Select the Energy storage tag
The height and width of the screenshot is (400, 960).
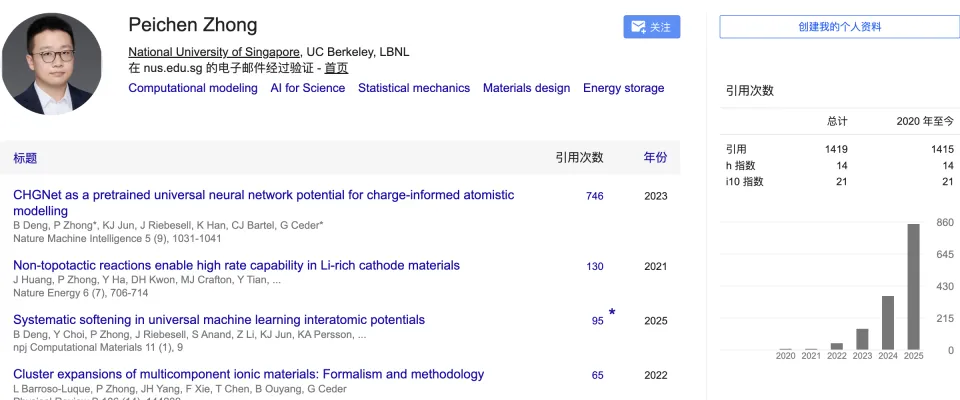(x=623, y=88)
